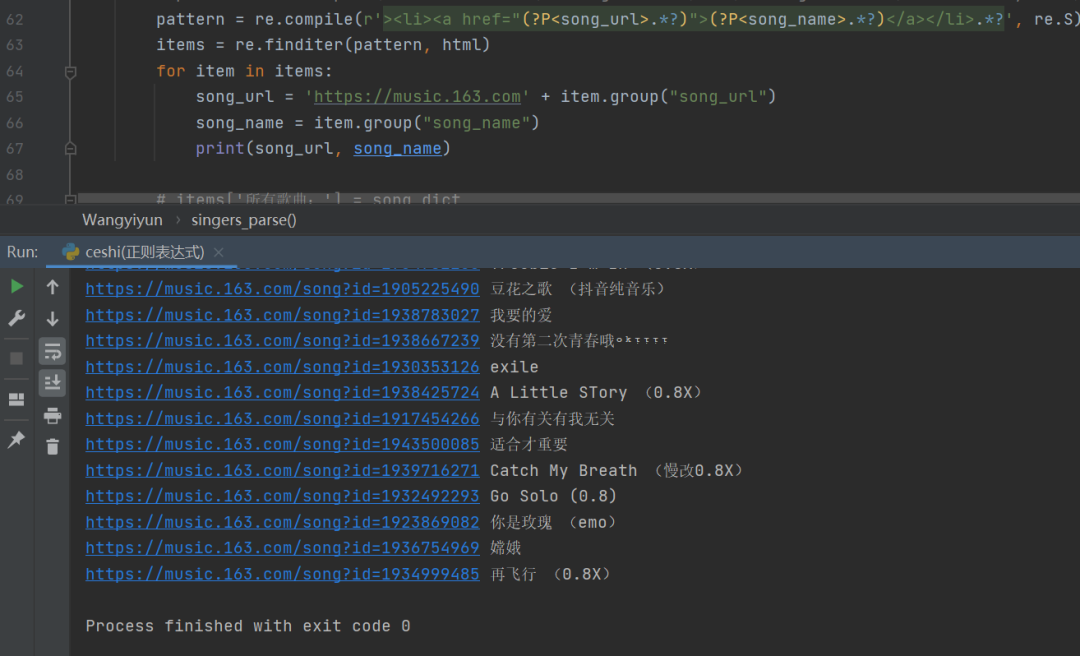Screen dimensions: 1080x656
Task: Open song link id=1943500085
Action: pos(282,444)
